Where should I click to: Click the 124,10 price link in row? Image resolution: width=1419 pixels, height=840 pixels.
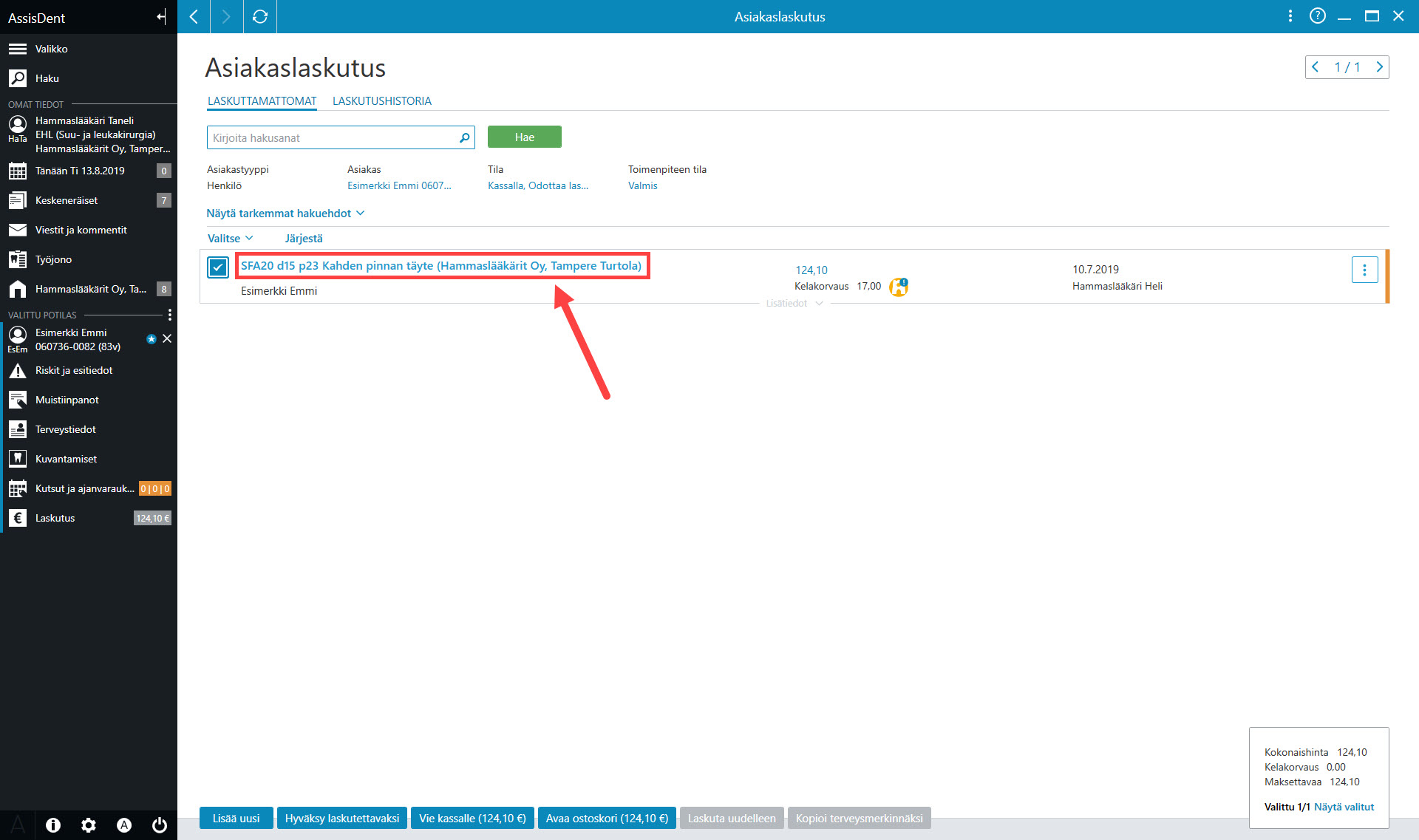[811, 270]
